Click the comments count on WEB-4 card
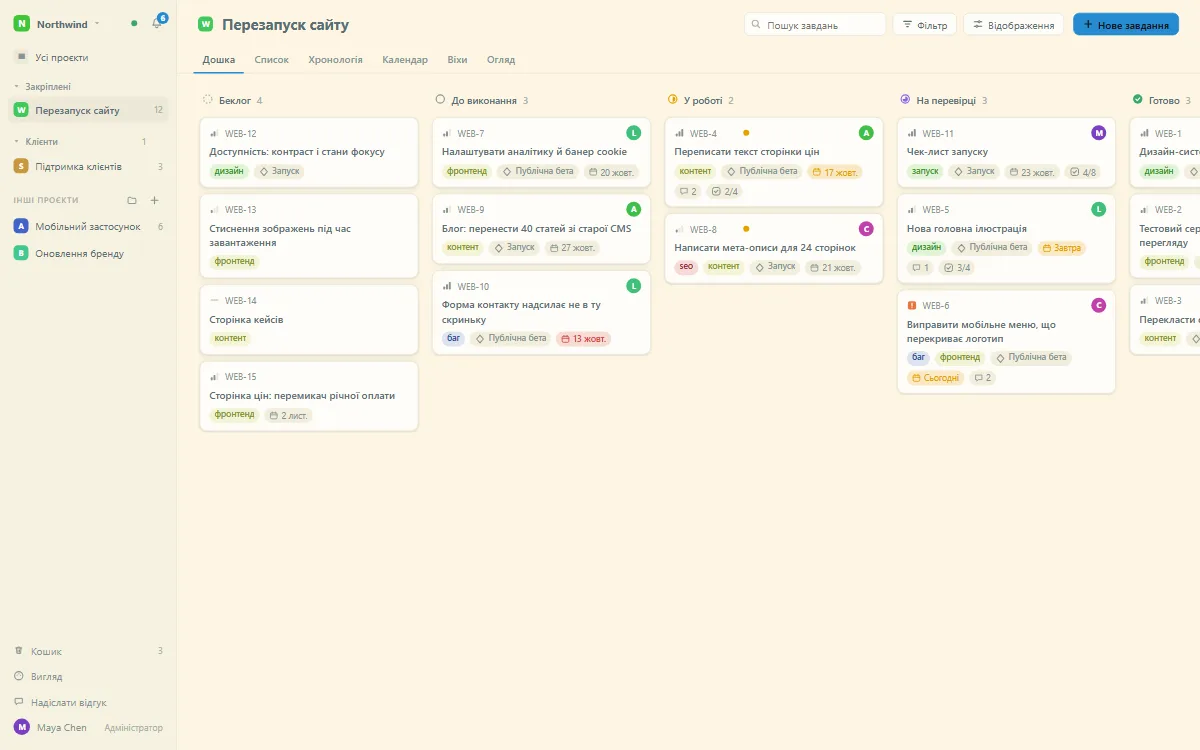 point(688,191)
